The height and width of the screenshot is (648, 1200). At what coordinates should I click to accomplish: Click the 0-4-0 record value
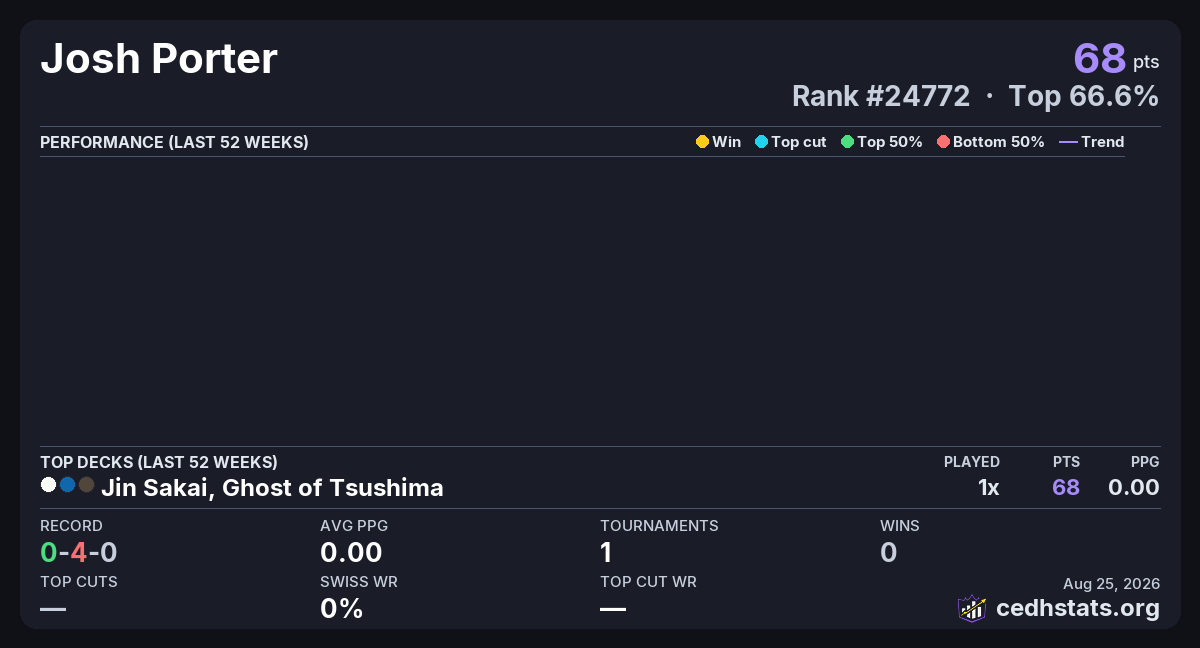pyautogui.click(x=79, y=552)
